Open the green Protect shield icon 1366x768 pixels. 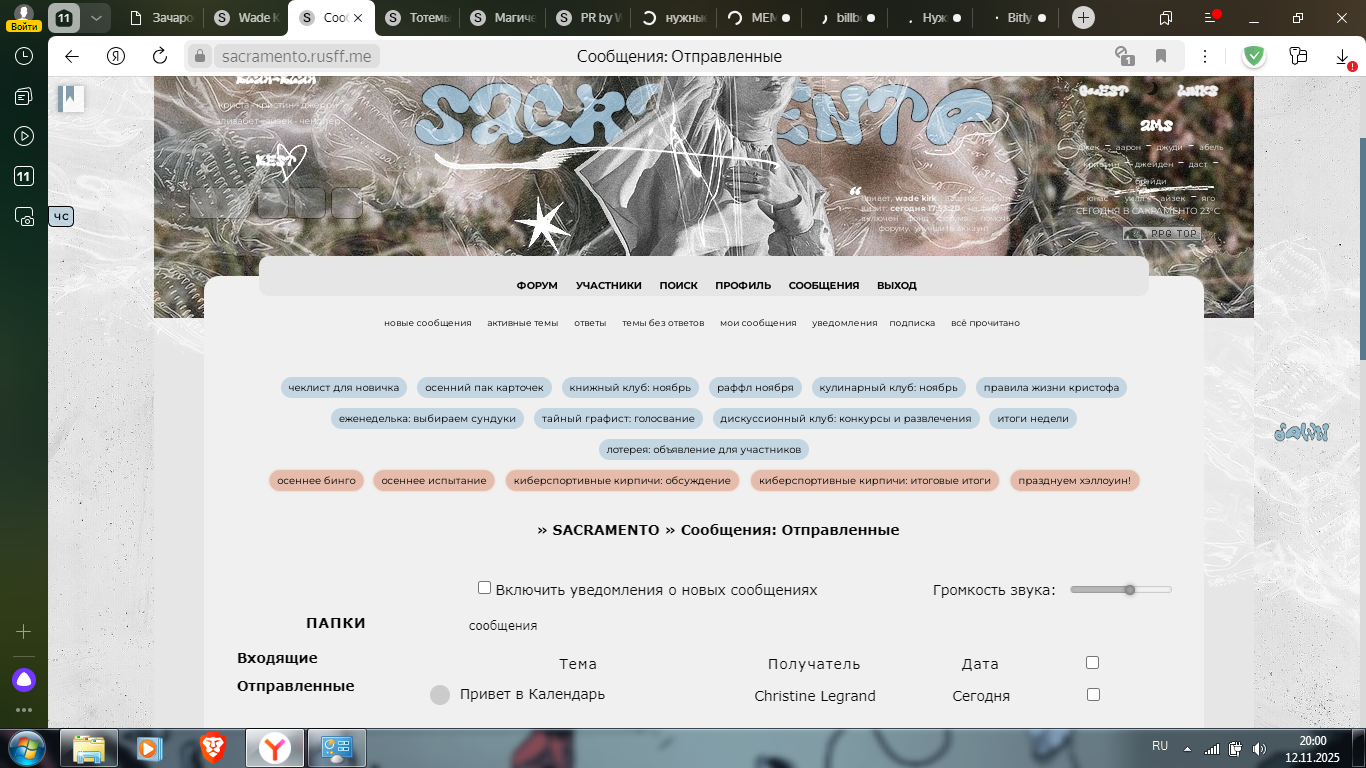(1254, 56)
